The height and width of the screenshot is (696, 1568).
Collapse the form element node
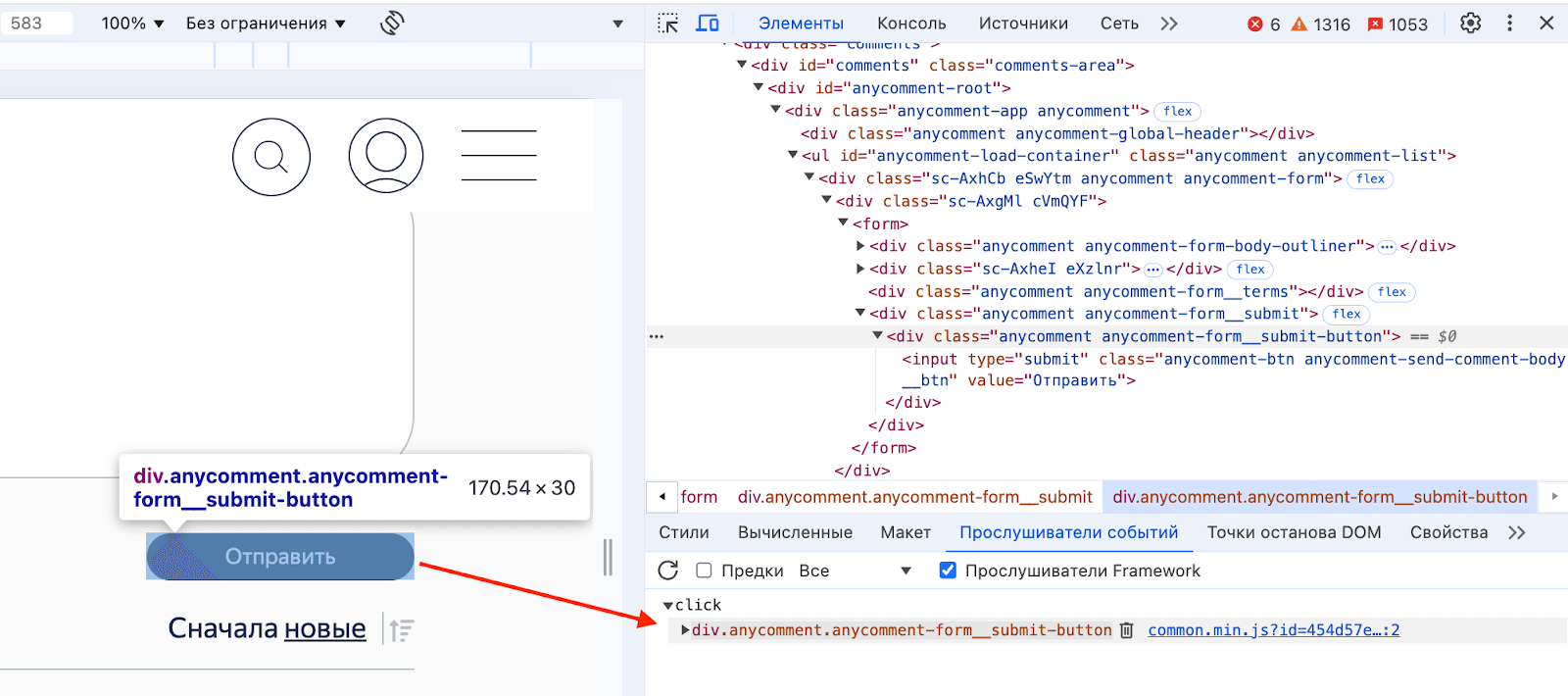[843, 224]
